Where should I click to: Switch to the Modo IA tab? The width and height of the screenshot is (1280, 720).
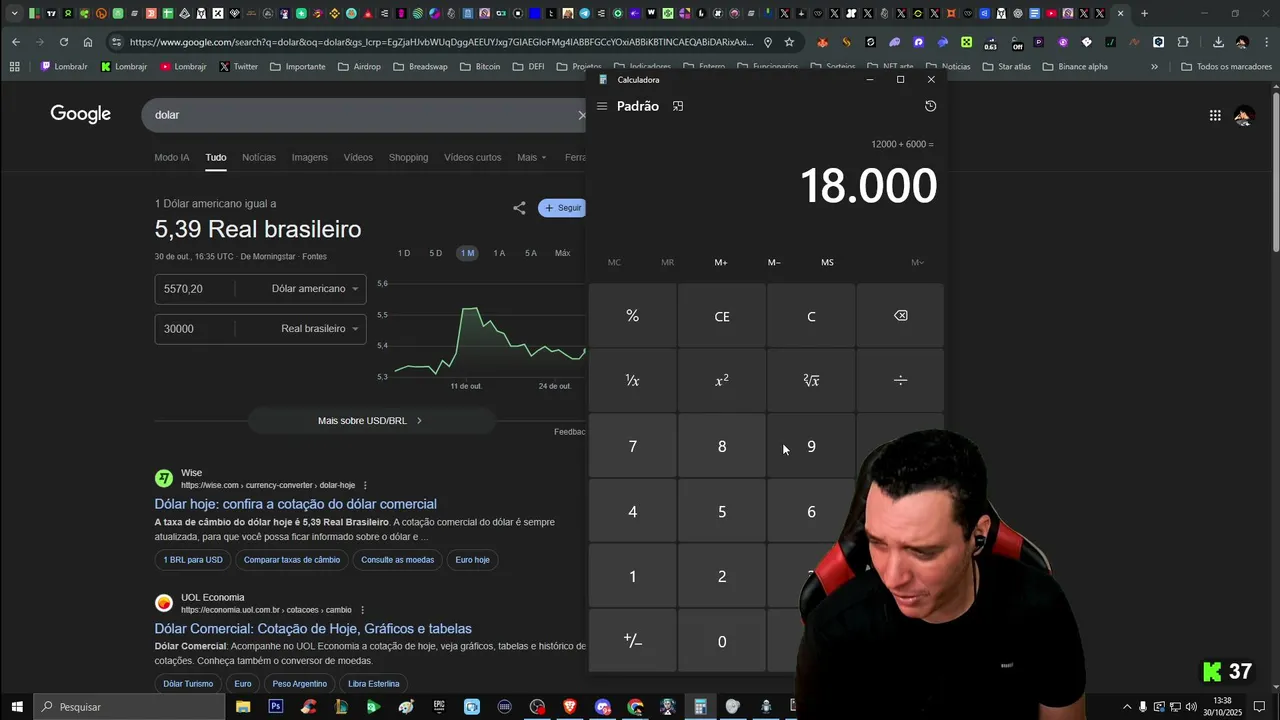(x=172, y=157)
